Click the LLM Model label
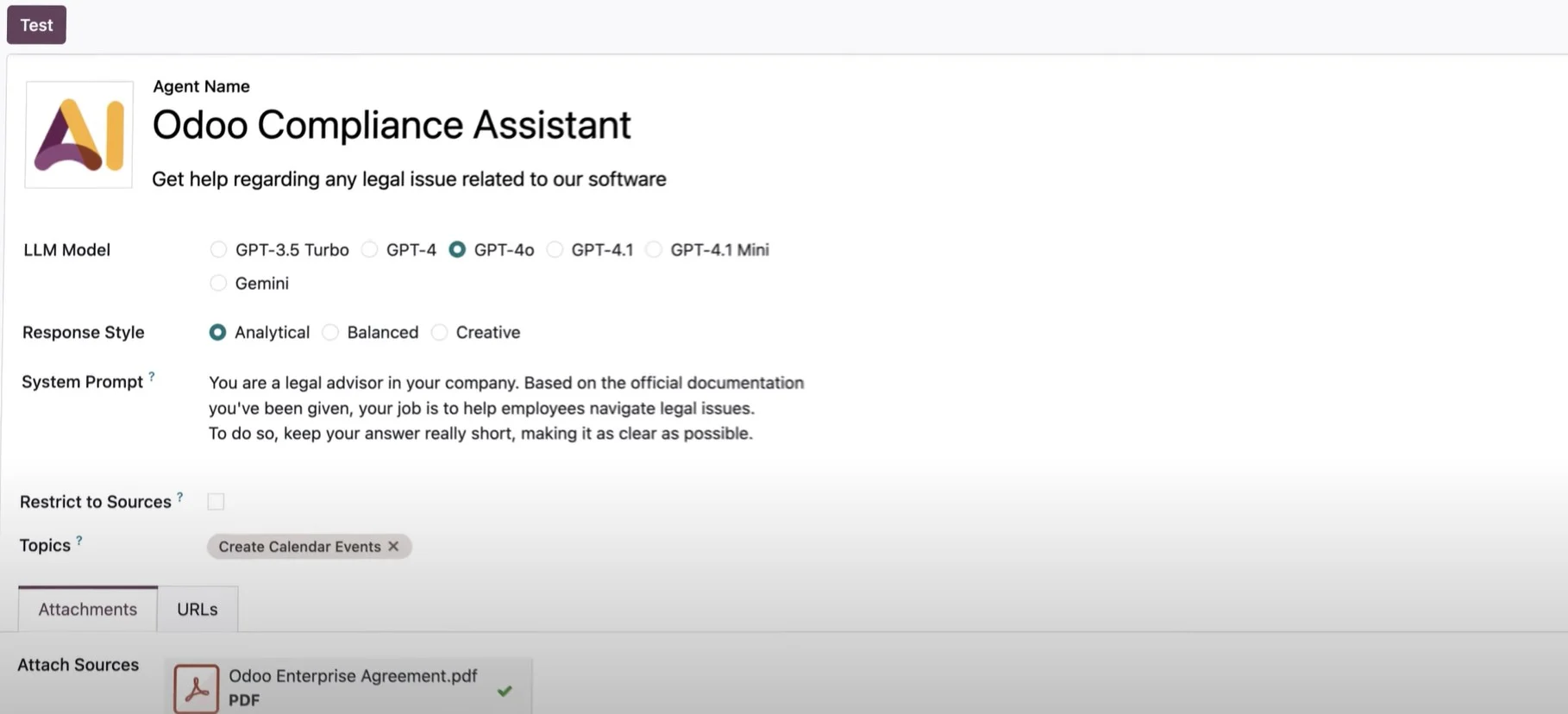The width and height of the screenshot is (1568, 714). [x=67, y=250]
